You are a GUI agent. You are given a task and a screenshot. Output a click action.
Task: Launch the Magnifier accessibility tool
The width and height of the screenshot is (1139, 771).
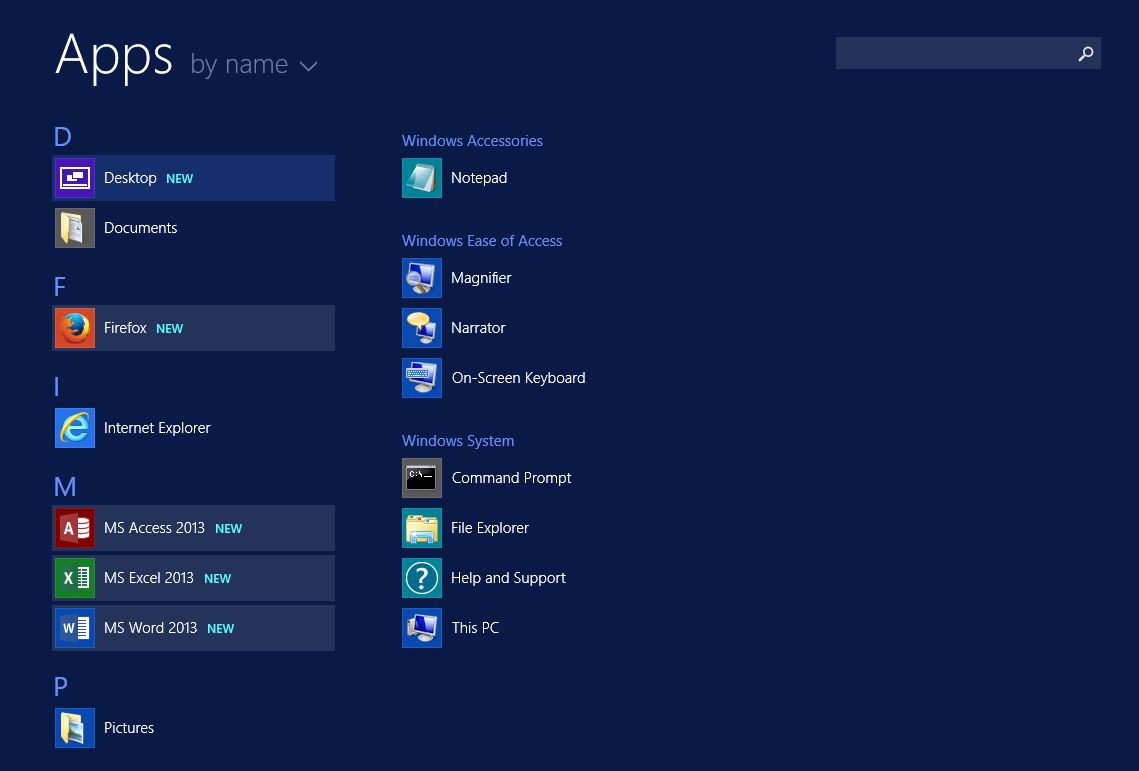point(422,278)
